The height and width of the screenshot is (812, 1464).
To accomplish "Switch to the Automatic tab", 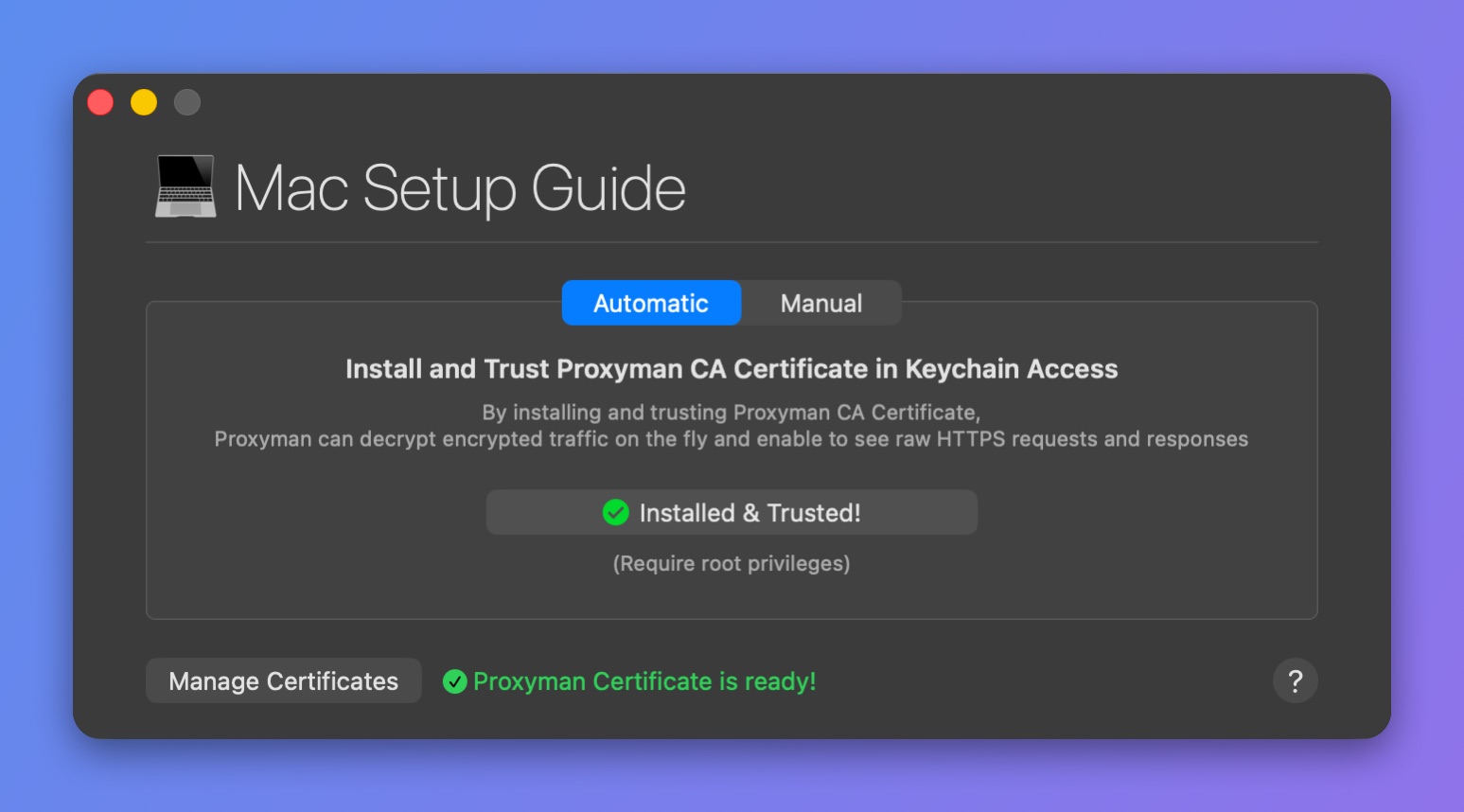I will coord(651,303).
